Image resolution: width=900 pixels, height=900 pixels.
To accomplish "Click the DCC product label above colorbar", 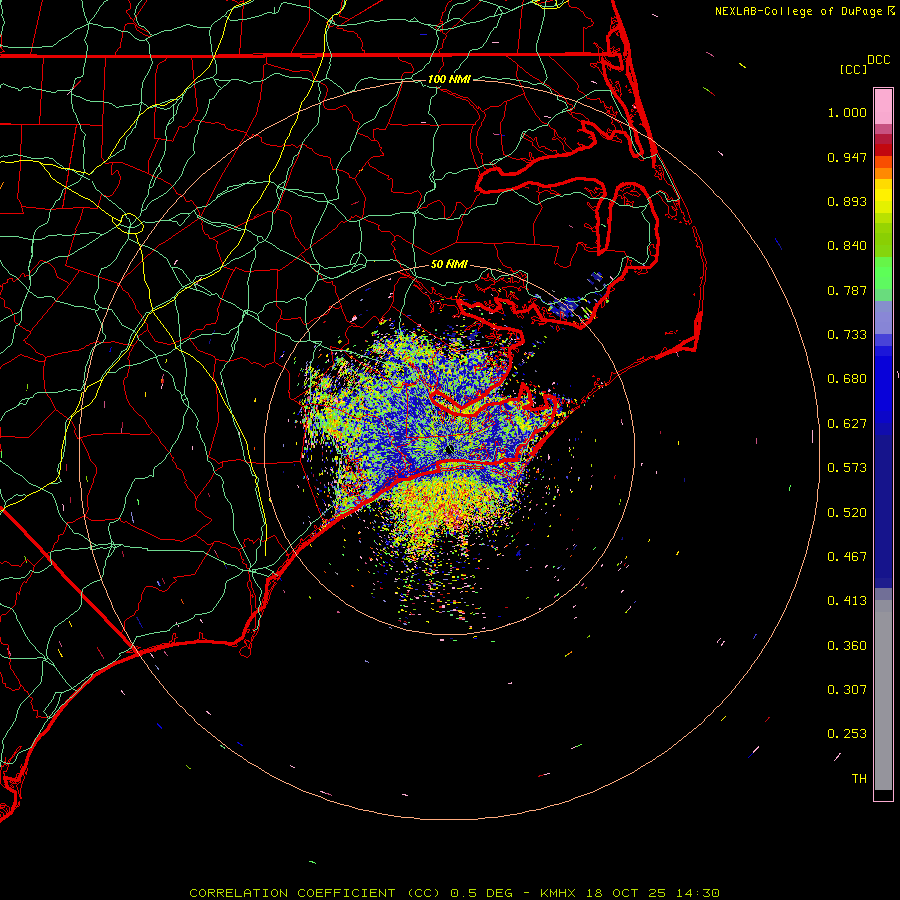I will pos(878,60).
